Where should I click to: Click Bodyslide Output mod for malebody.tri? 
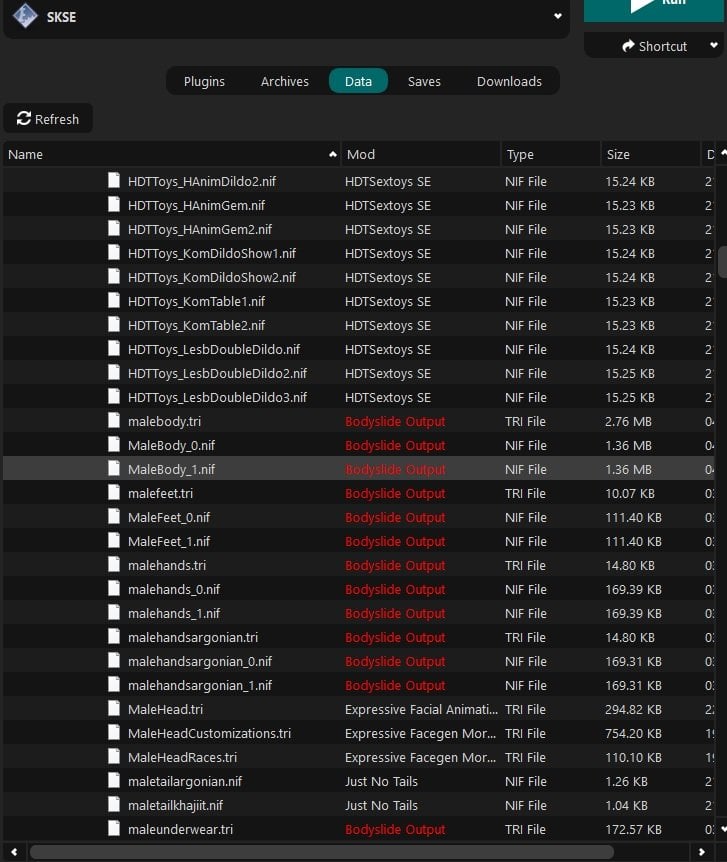tap(395, 422)
